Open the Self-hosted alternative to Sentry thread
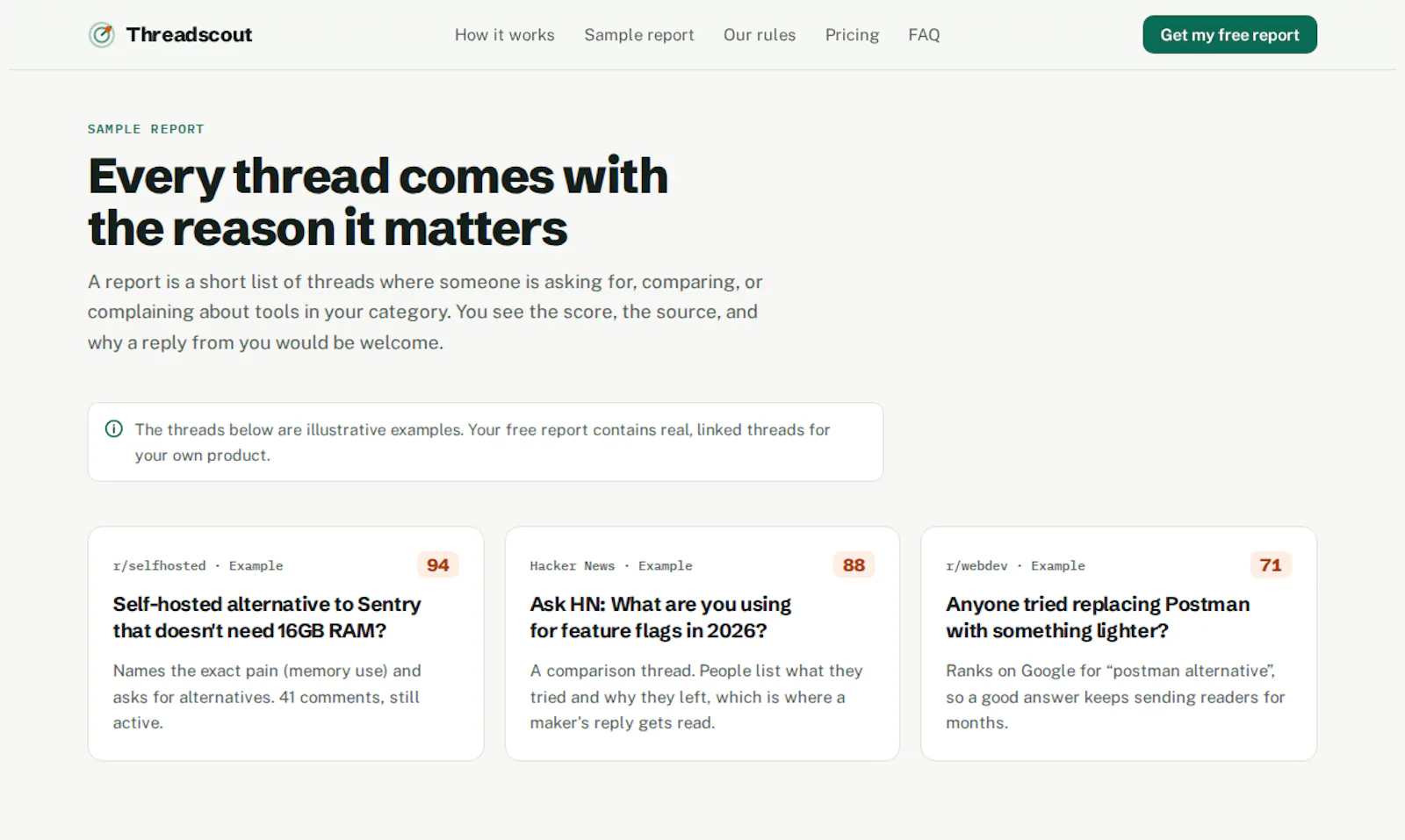Viewport: 1405px width, 840px height. (x=267, y=617)
